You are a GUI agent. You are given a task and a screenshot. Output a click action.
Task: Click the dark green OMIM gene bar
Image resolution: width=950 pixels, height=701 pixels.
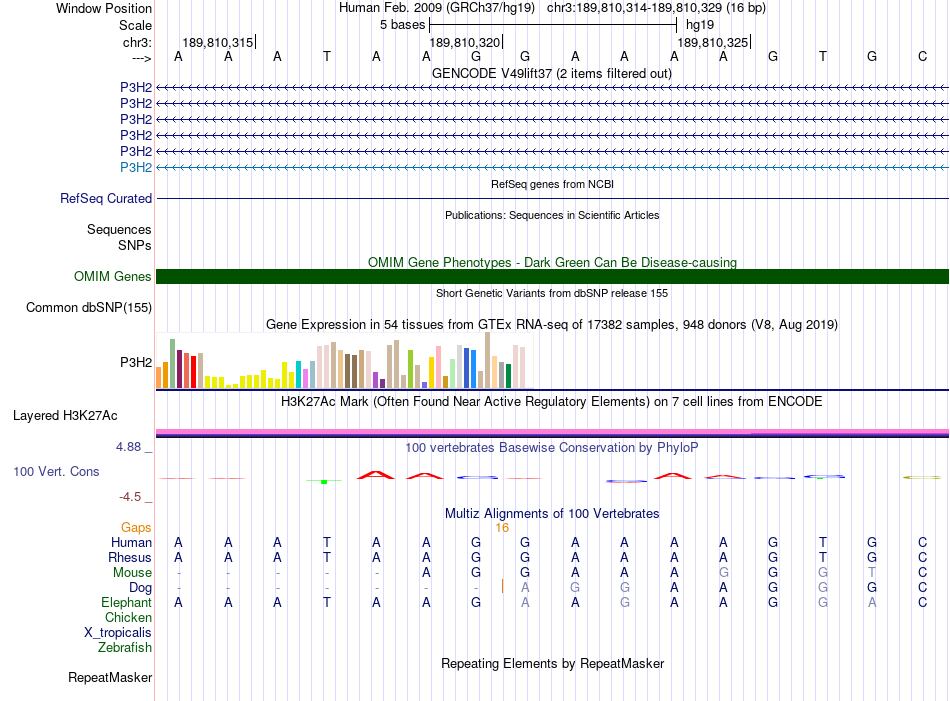[552, 276]
